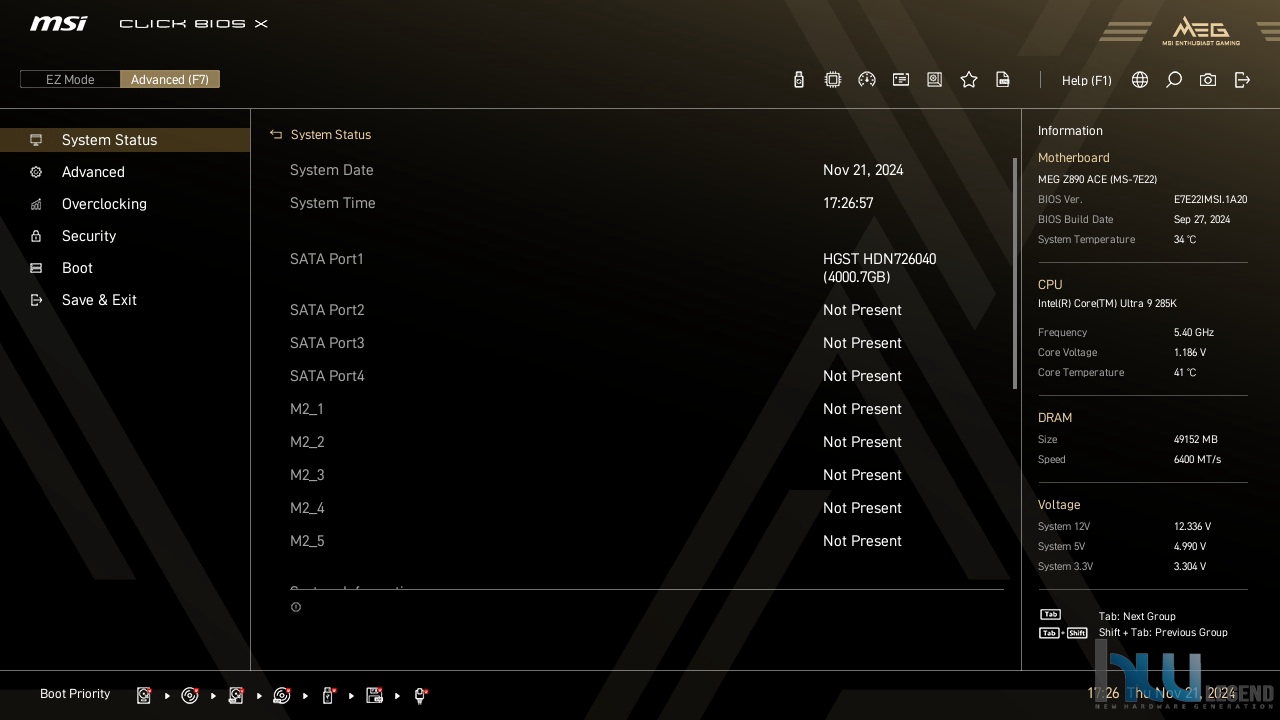
Task: Open the Boot menu
Action: [x=125, y=268]
